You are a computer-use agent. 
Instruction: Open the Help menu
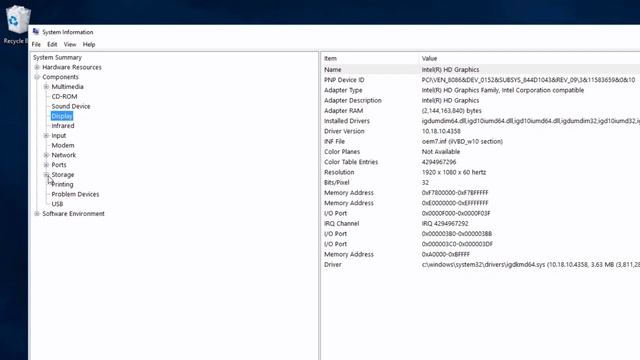click(89, 44)
